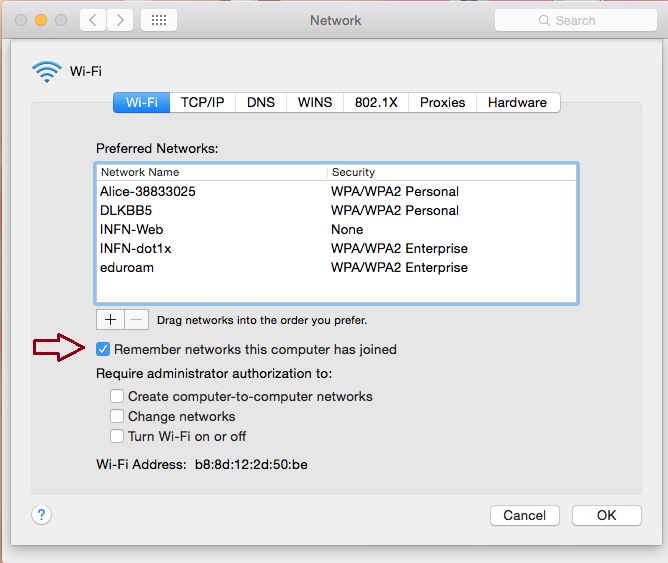Select the eduroam network
Viewport: 668px width, 563px height.
(x=336, y=267)
